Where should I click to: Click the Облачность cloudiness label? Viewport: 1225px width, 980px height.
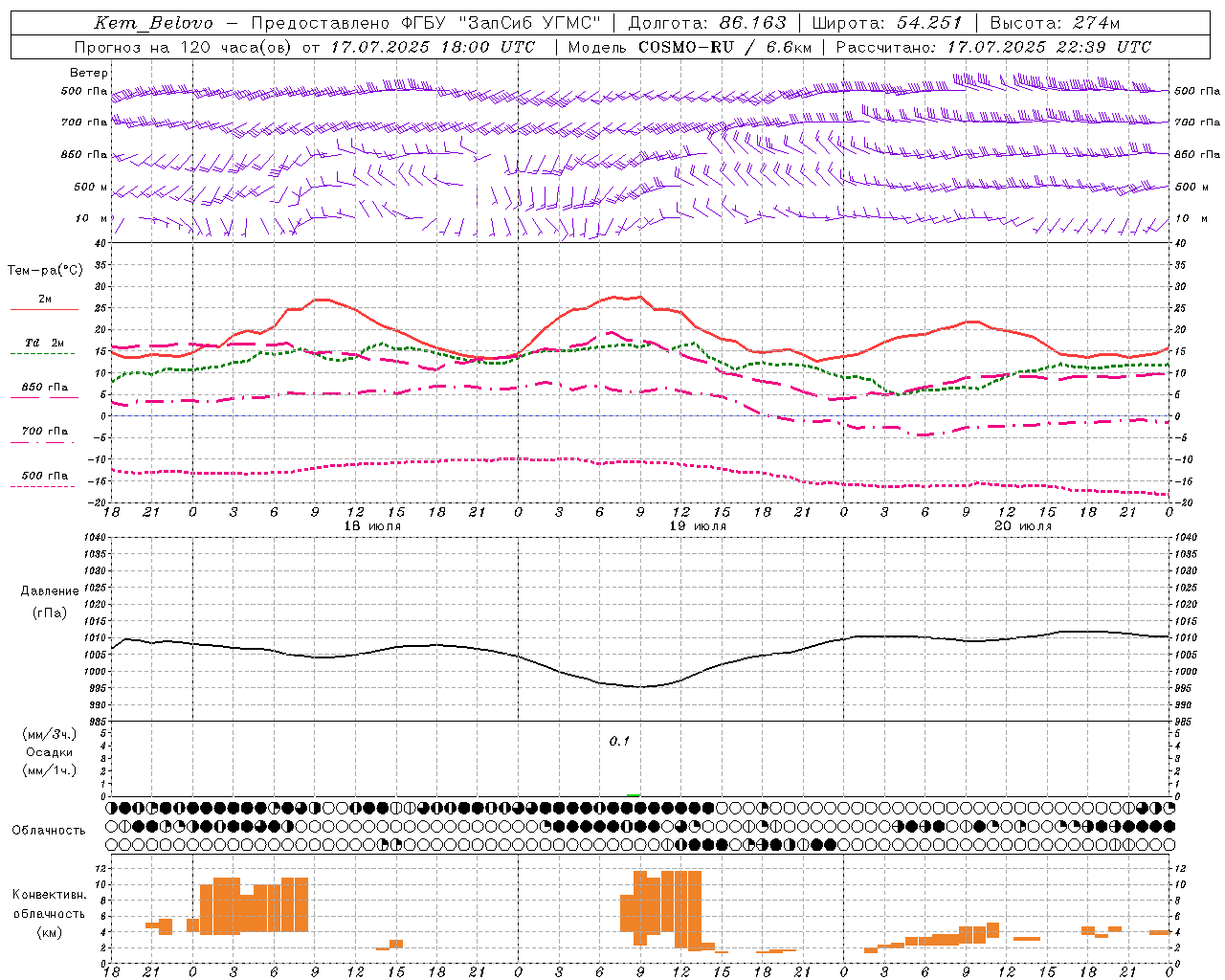[49, 831]
